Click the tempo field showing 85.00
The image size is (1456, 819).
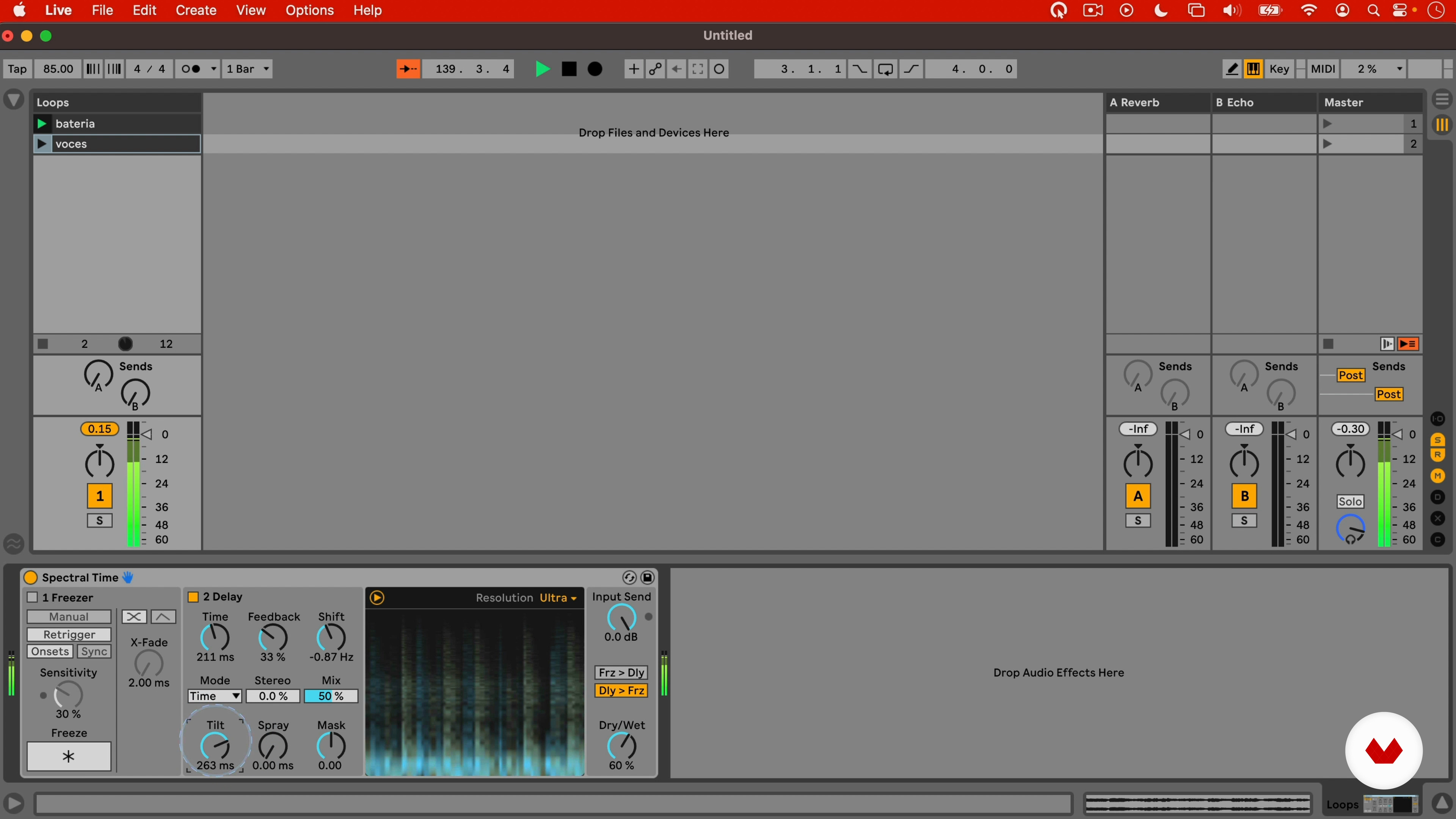(58, 69)
